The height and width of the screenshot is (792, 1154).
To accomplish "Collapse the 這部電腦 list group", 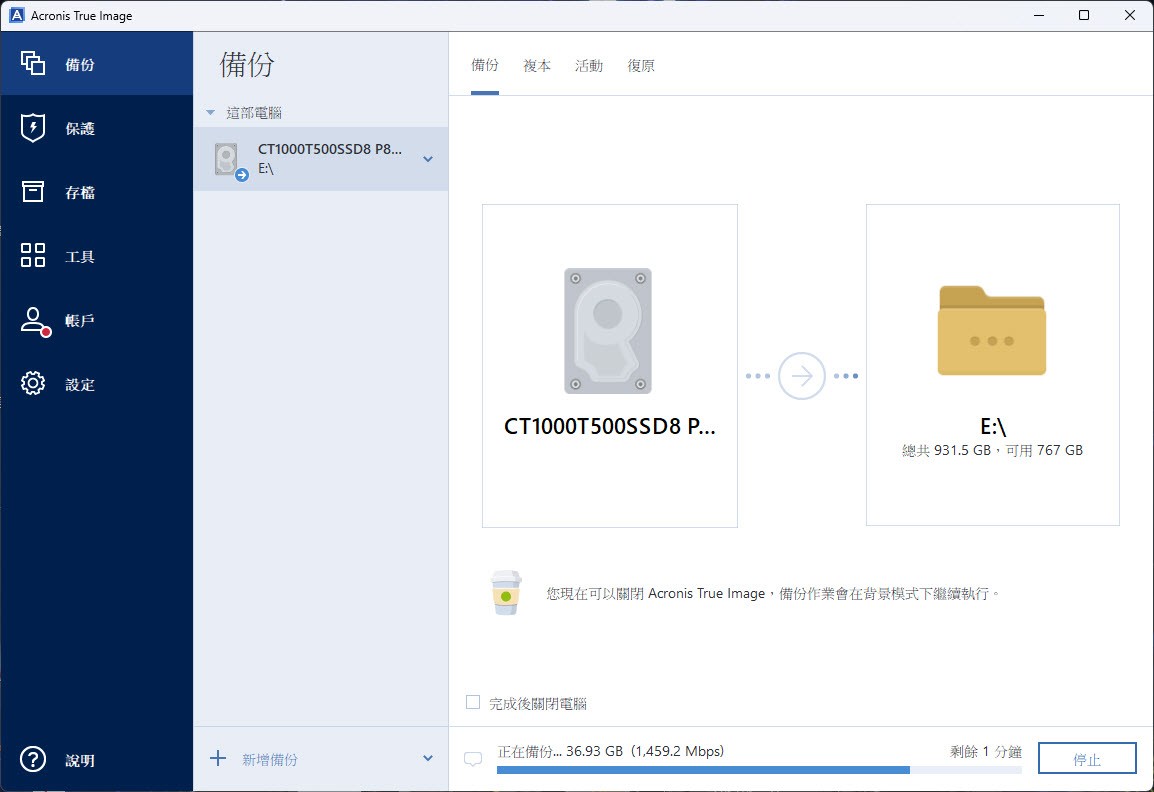I will [210, 113].
